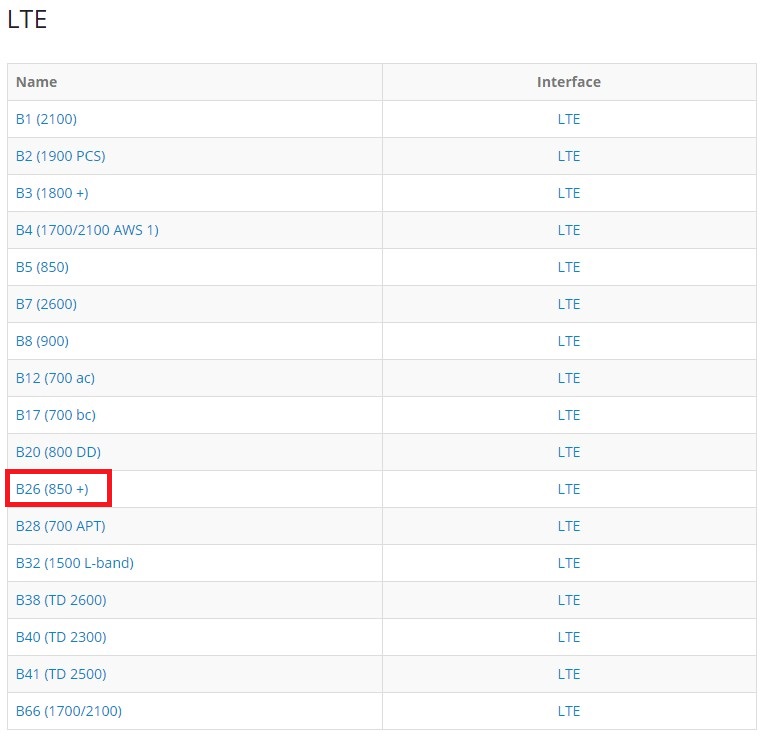Open LTE interface link in B8 row
Image resolution: width=763 pixels, height=736 pixels.
point(569,341)
